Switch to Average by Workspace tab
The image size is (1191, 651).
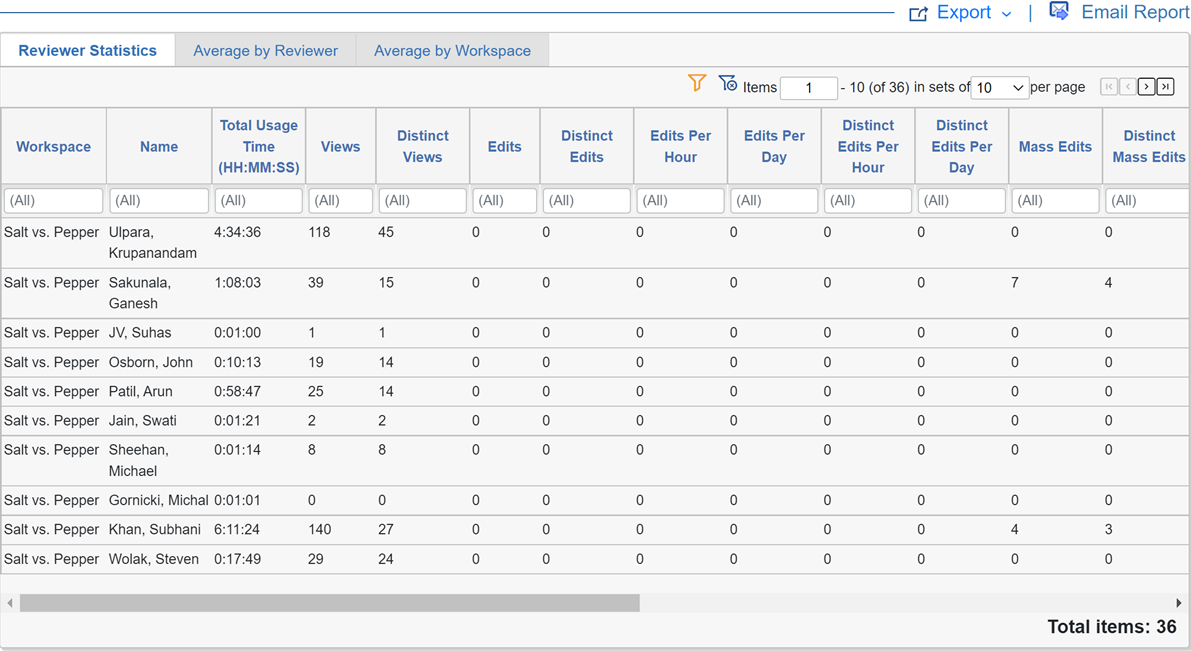[452, 51]
